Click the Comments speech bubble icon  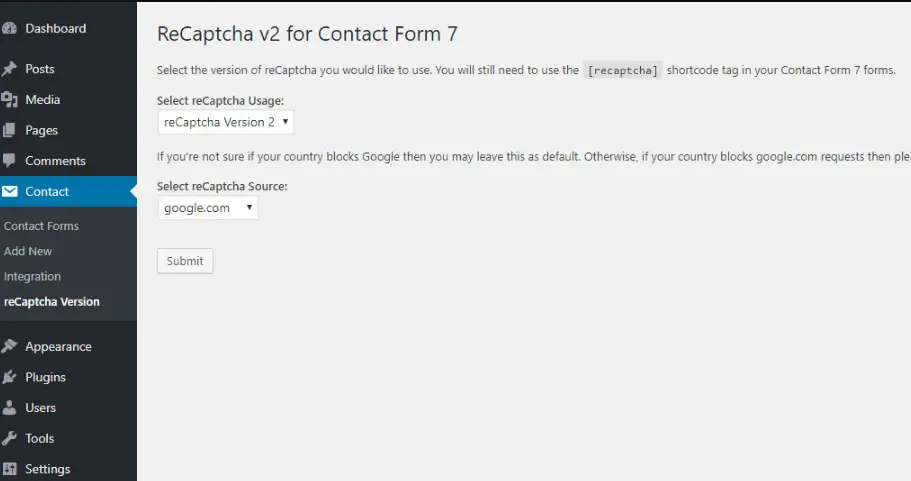[x=9, y=161]
